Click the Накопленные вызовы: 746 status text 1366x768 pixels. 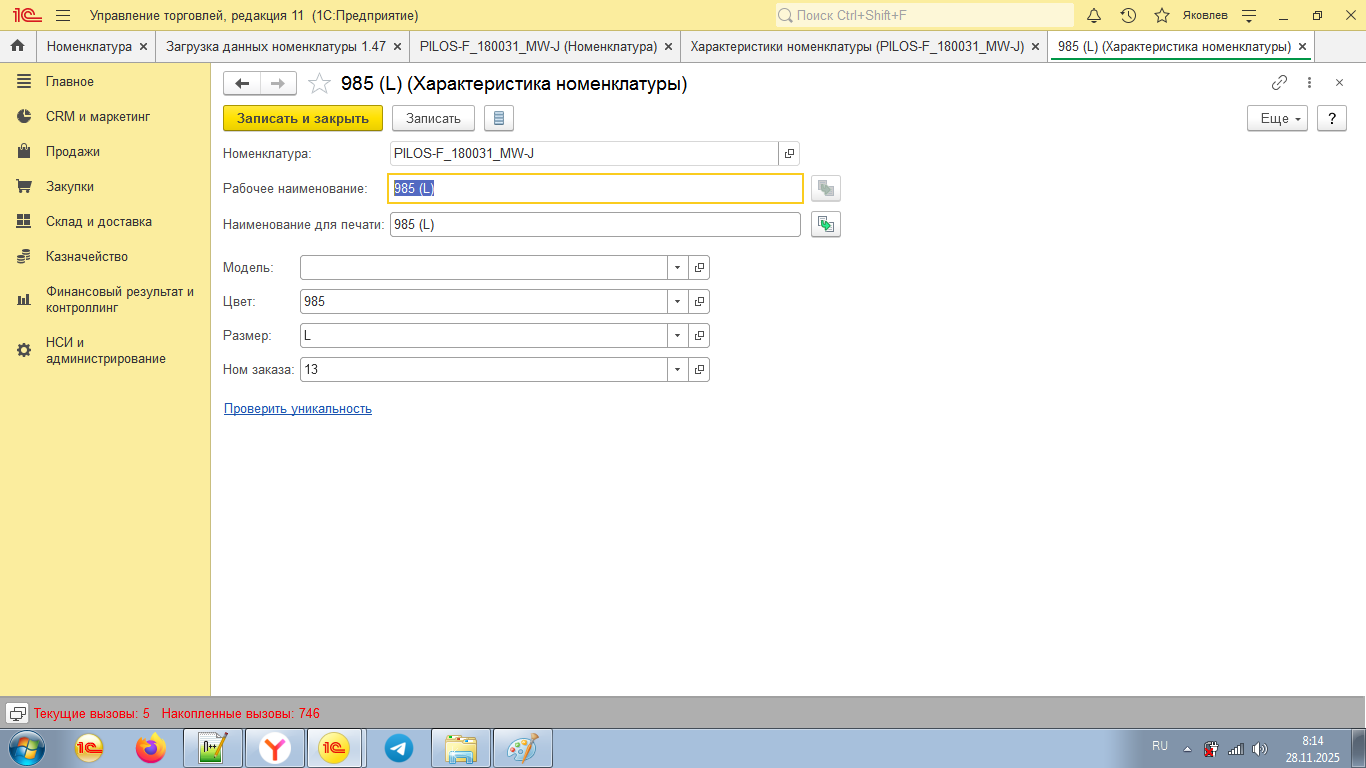(x=241, y=714)
